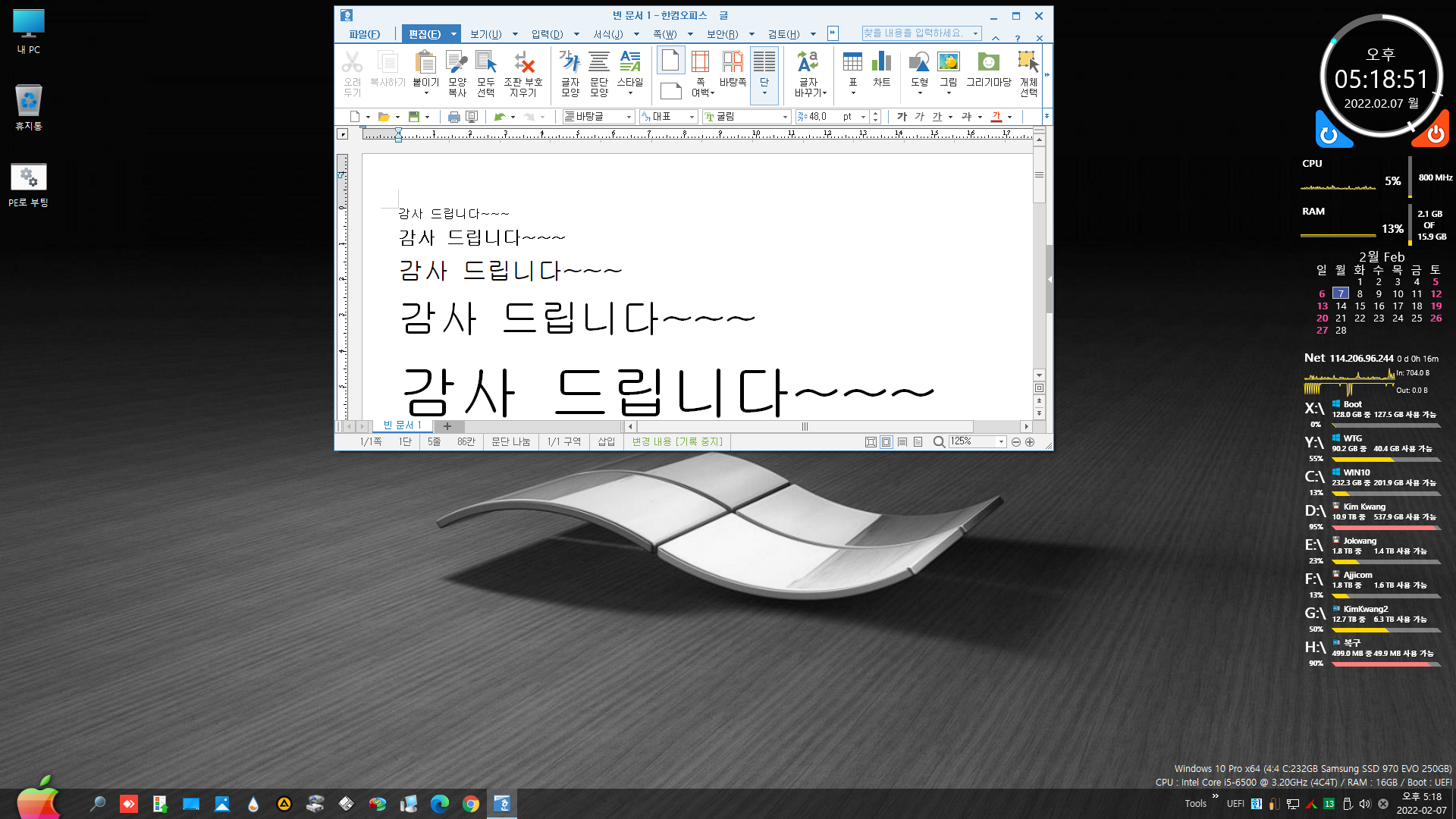Select portrait page orientation icon
Screen dimensions: 1456x819
670,60
